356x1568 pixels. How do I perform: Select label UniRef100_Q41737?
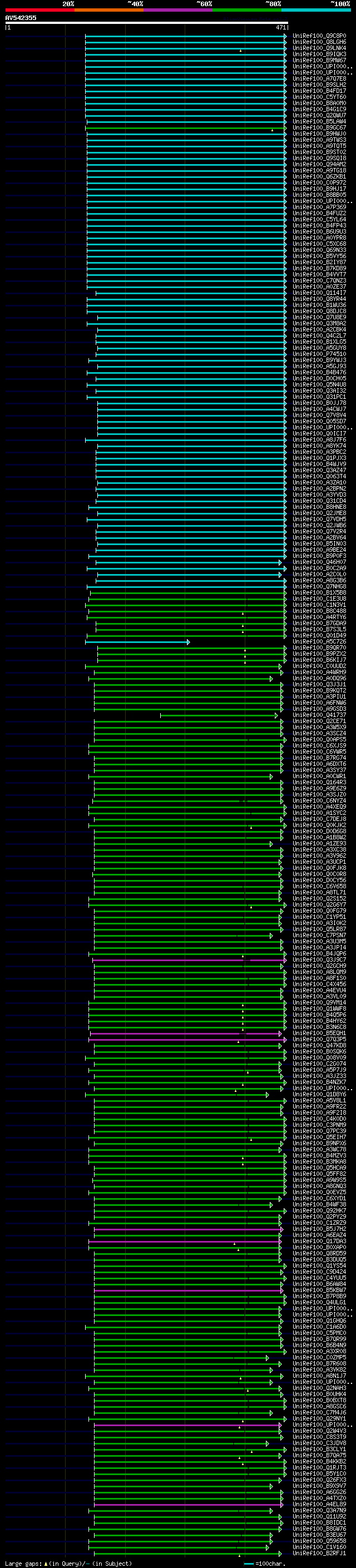tap(319, 715)
